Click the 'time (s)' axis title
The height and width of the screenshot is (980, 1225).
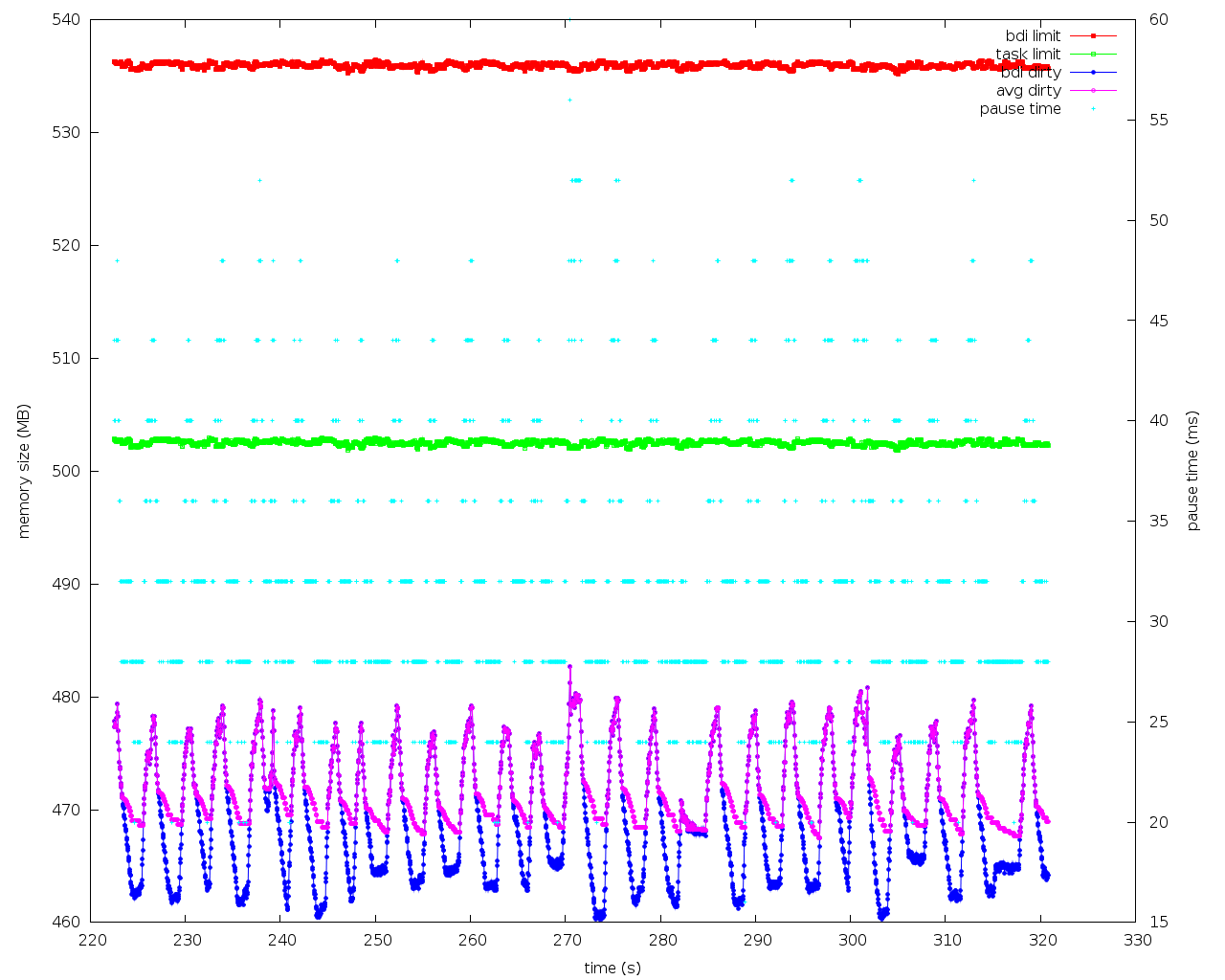click(612, 968)
